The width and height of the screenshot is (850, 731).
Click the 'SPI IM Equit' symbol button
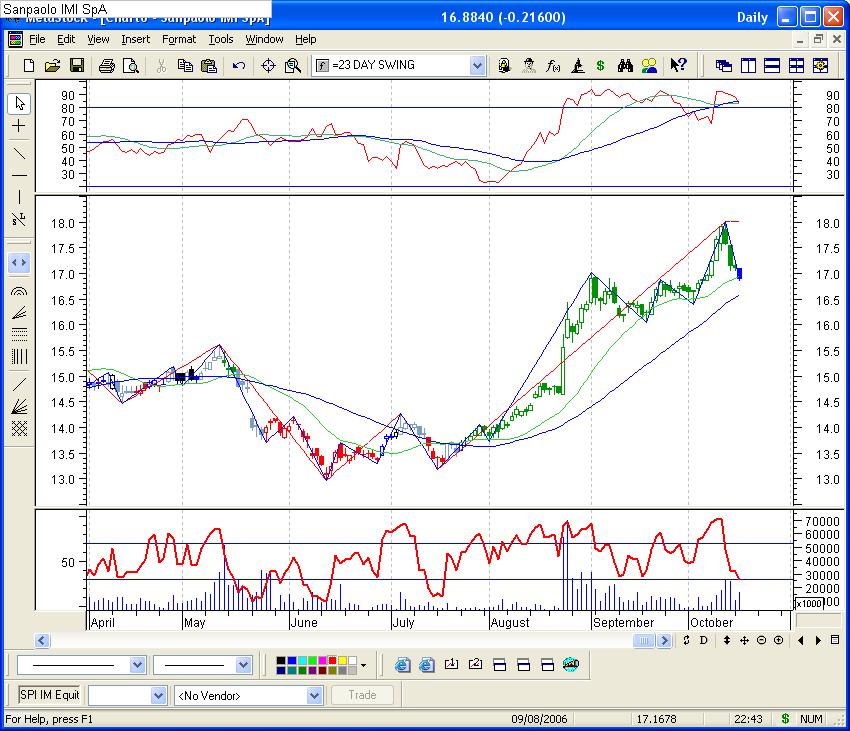[x=50, y=694]
